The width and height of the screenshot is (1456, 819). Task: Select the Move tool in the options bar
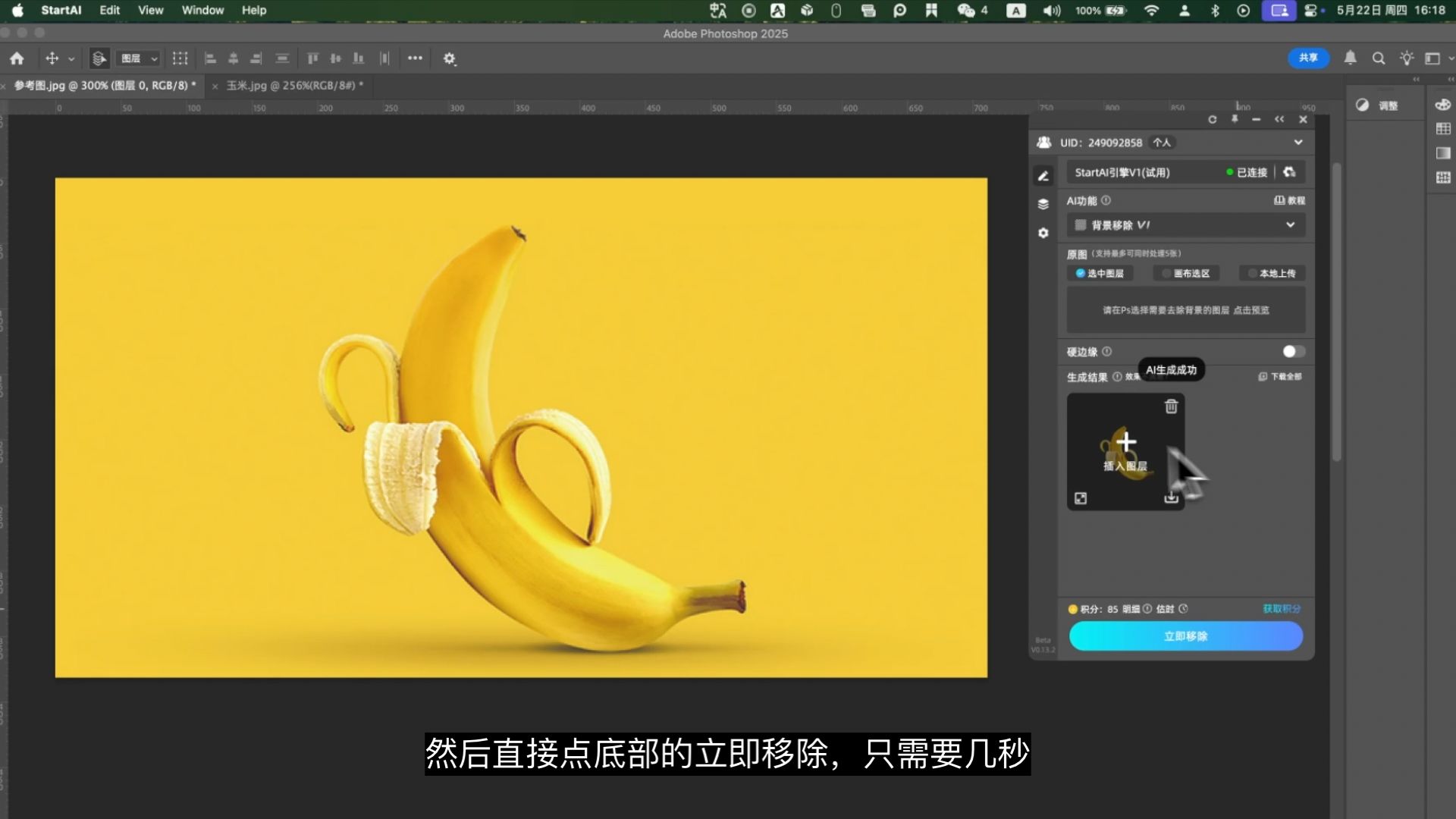click(x=52, y=58)
